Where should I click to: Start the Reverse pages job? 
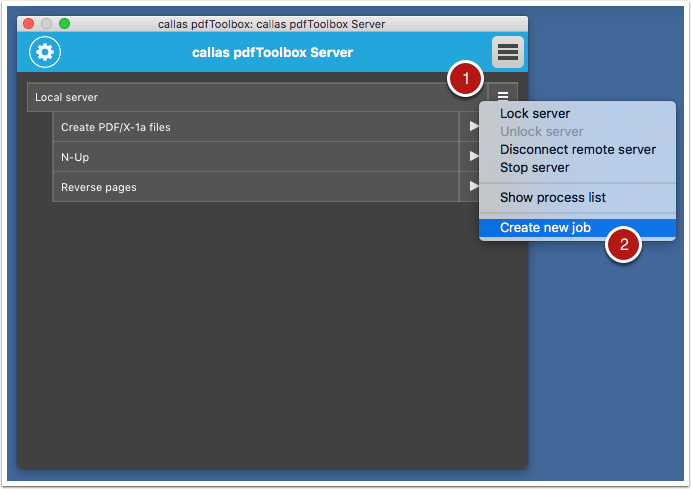pyautogui.click(x=473, y=186)
